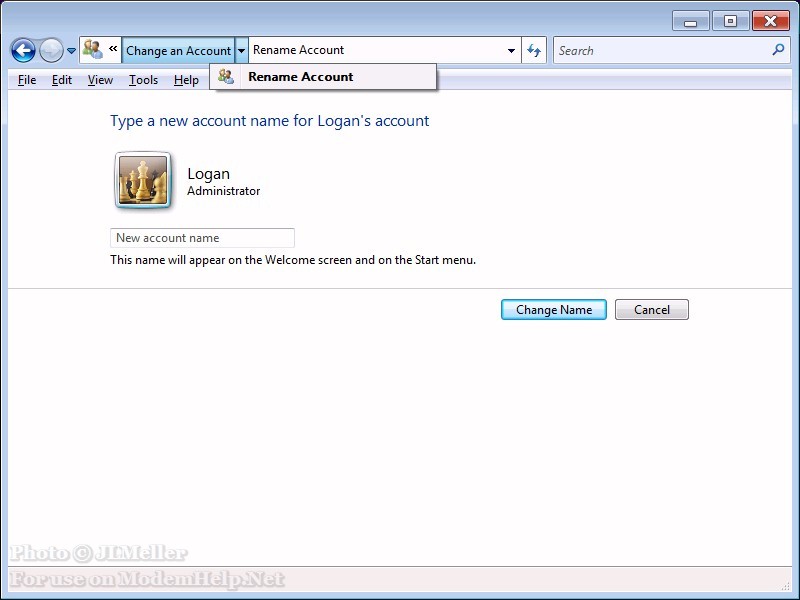Click the heading about Logan's account
The height and width of the screenshot is (600, 800).
pyautogui.click(x=269, y=121)
